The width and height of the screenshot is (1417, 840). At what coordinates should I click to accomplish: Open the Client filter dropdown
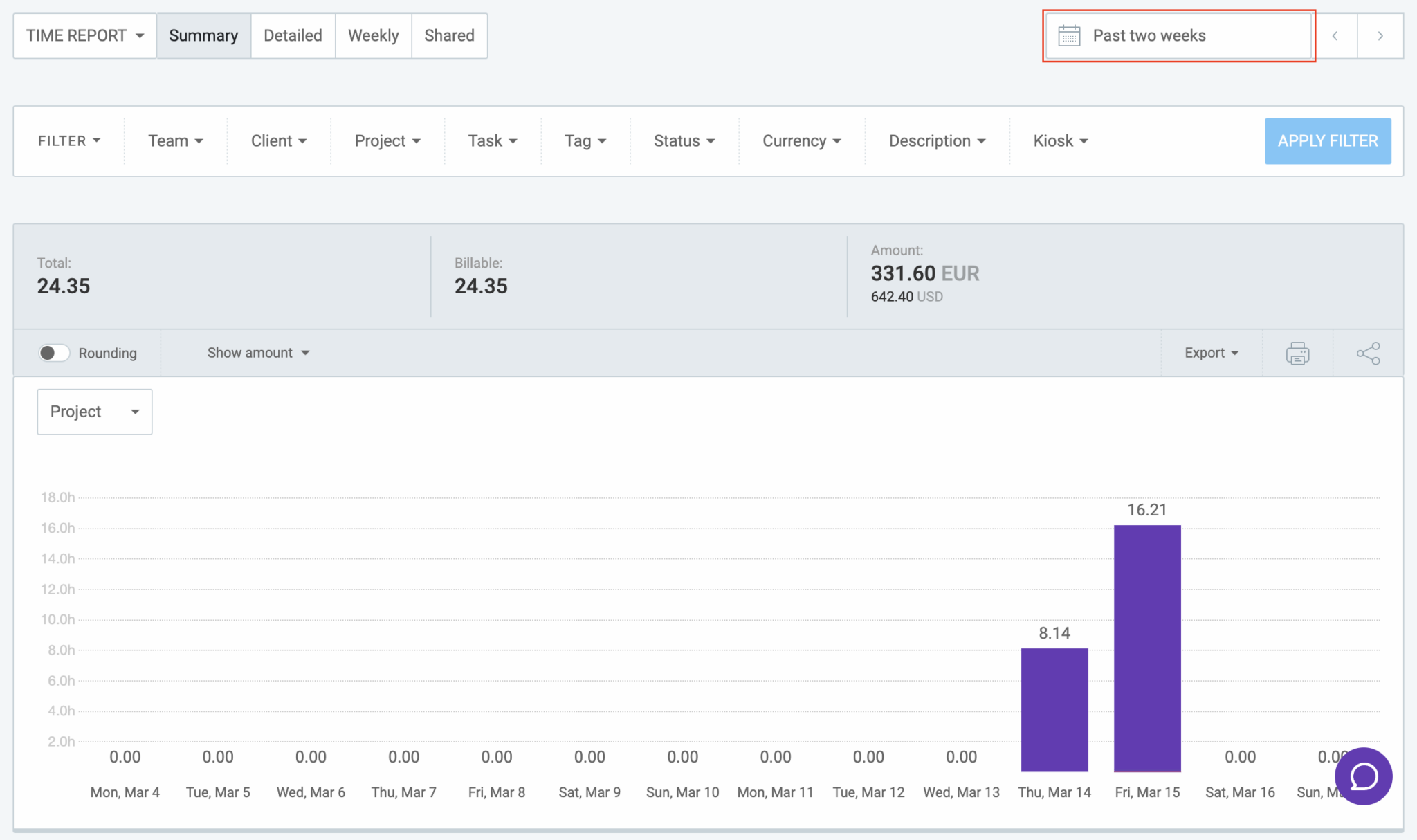pos(278,140)
